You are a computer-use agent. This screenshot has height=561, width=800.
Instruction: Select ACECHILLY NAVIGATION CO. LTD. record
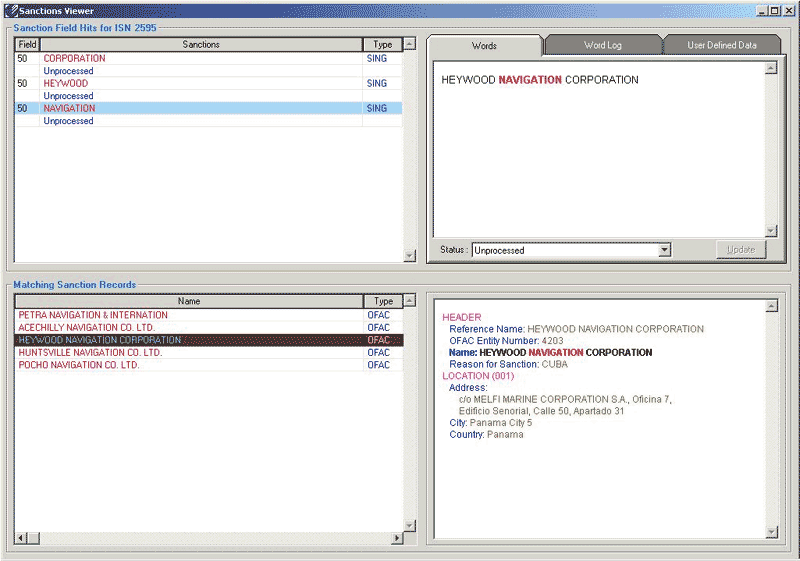(x=87, y=328)
